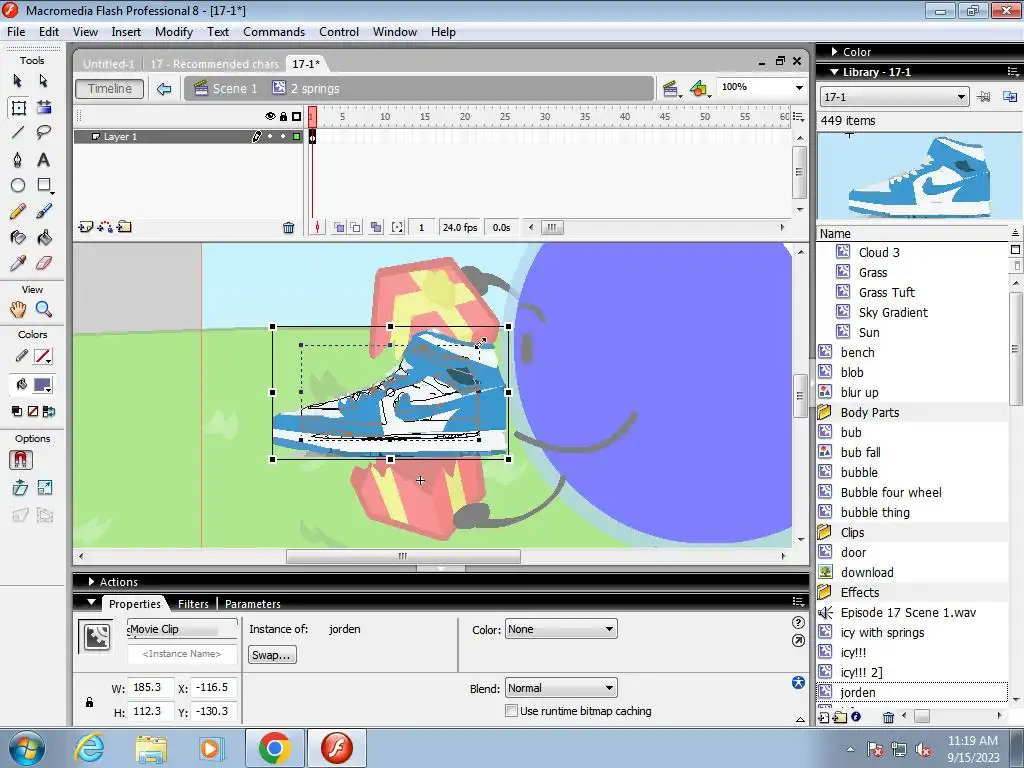Switch to the Parameters tab
Screen dimensions: 1024x768
pos(253,603)
